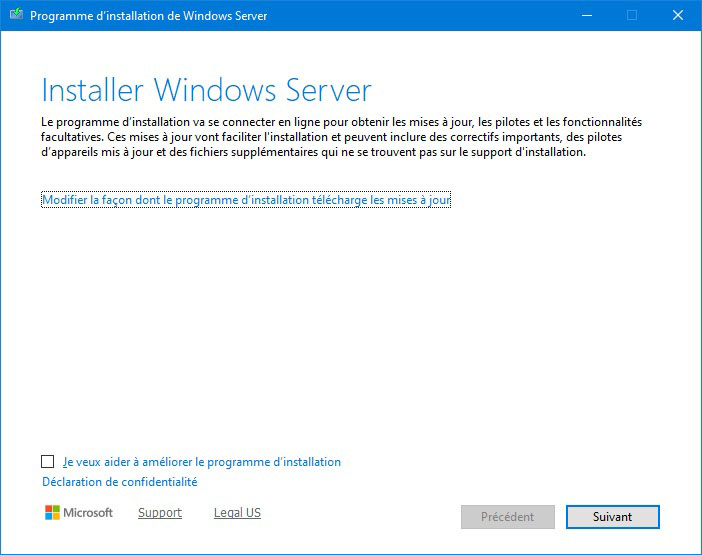Click the setup program icon in title bar
This screenshot has width=702, height=555.
[x=16, y=16]
